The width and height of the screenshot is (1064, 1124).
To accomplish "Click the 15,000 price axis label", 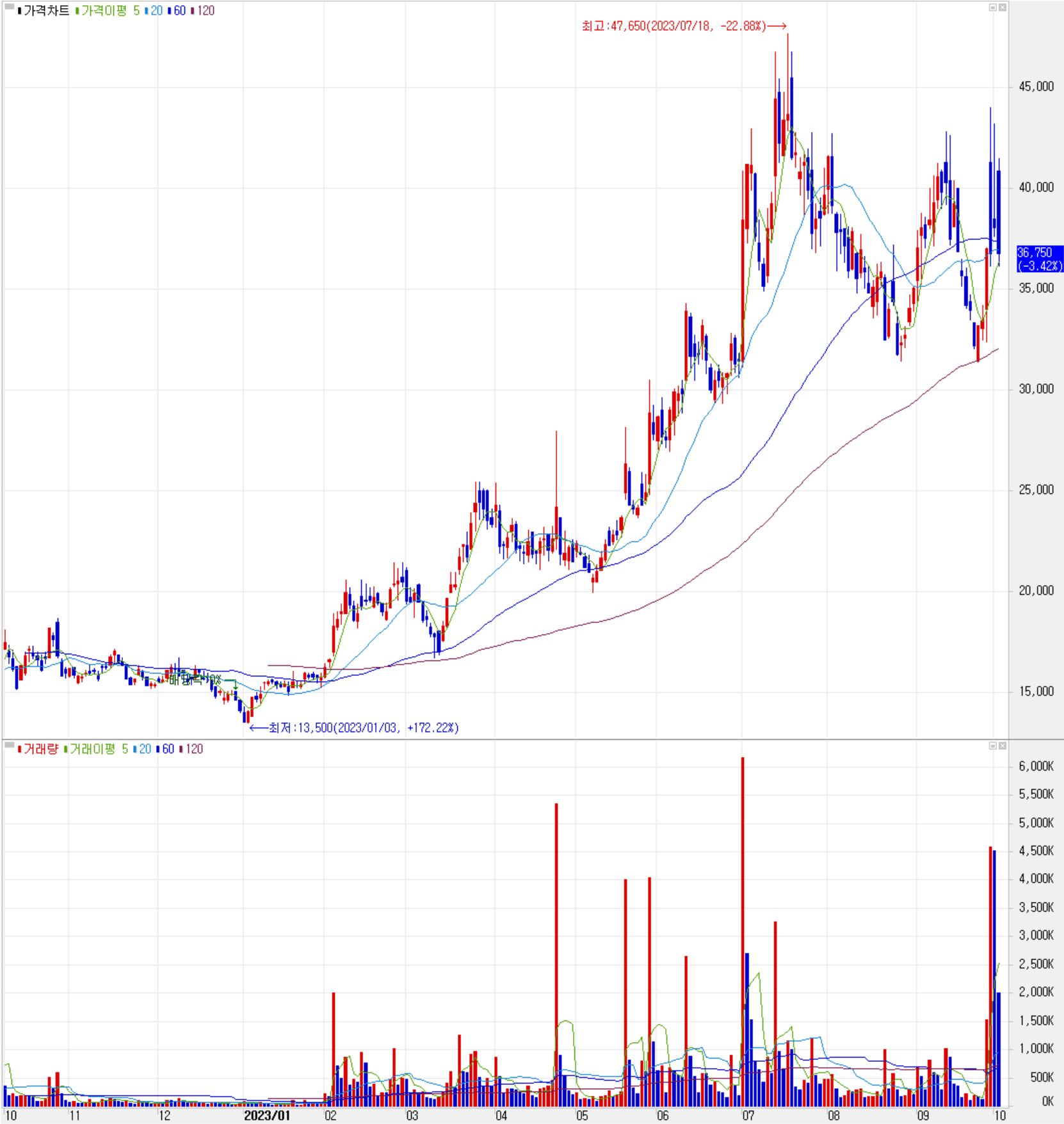I will tap(1036, 691).
